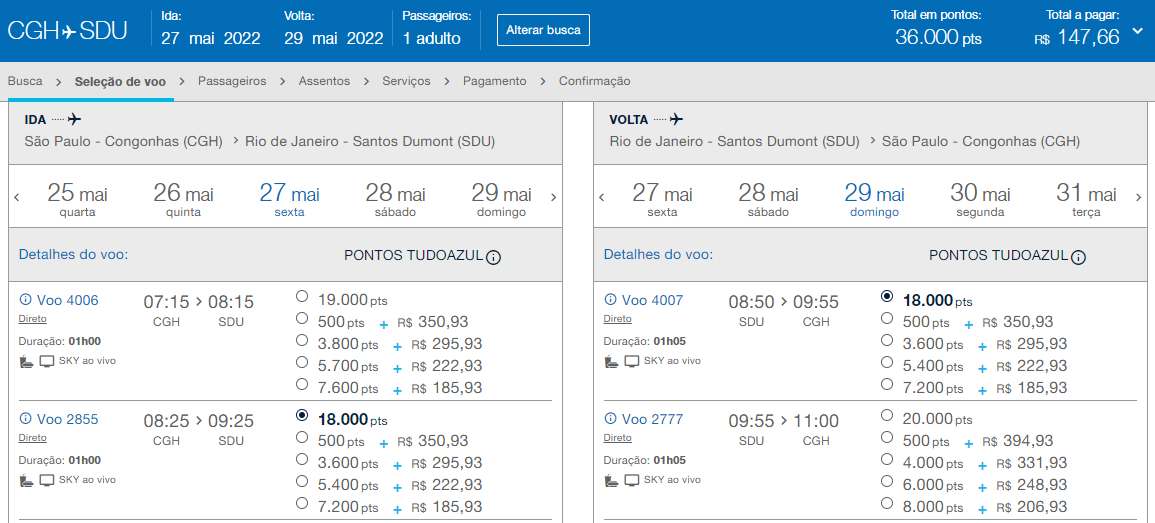This screenshot has height=523, width=1155.
Task: Select 18.000 pts option for Voo 2855
Action: [301, 415]
